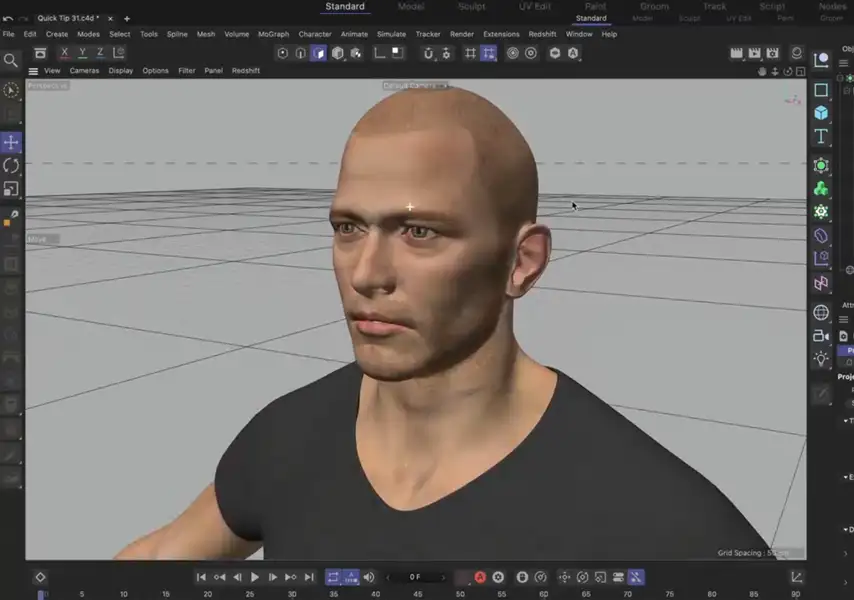
Task: Open the MoGraph menu
Action: pos(273,34)
